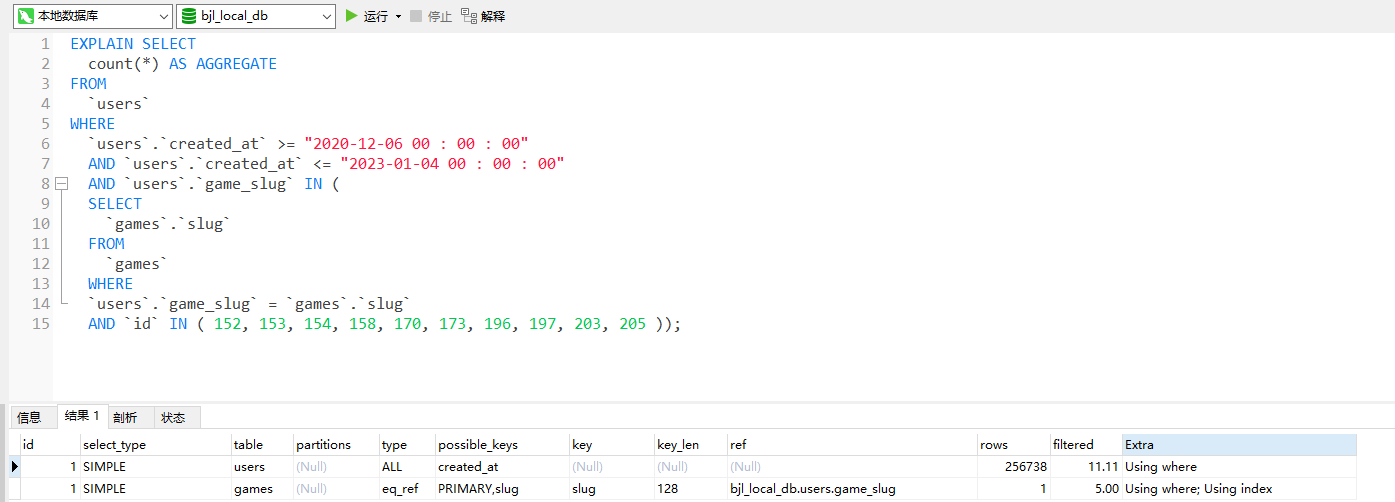
Task: Select the 'slug' key cell
Action: point(610,489)
